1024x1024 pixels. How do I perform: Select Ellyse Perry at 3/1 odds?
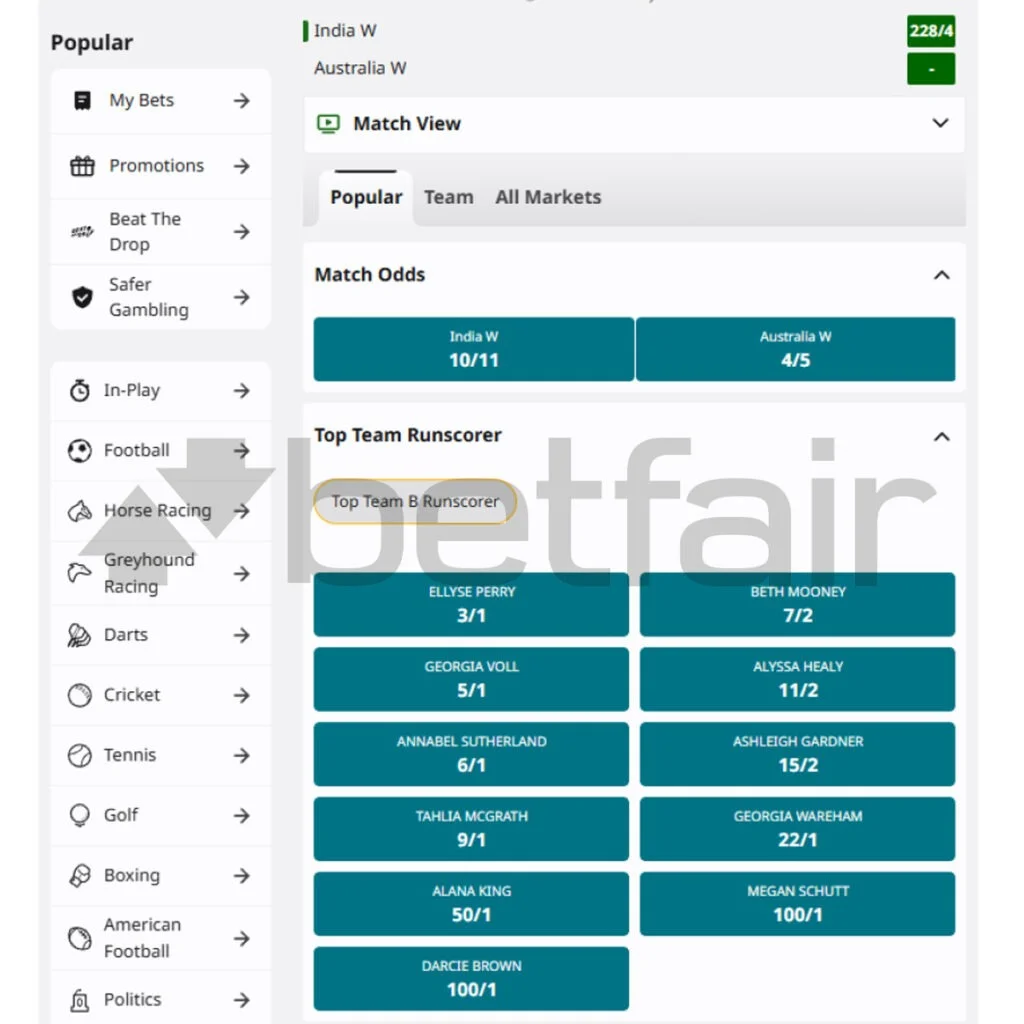471,604
